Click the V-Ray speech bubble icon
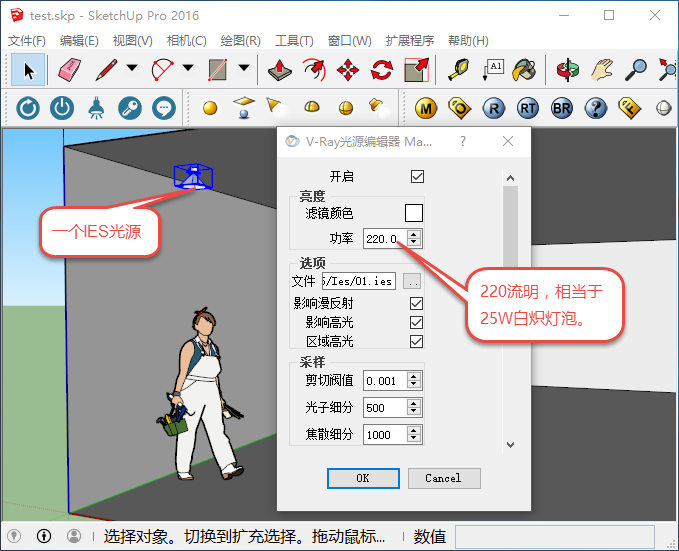 click(164, 108)
